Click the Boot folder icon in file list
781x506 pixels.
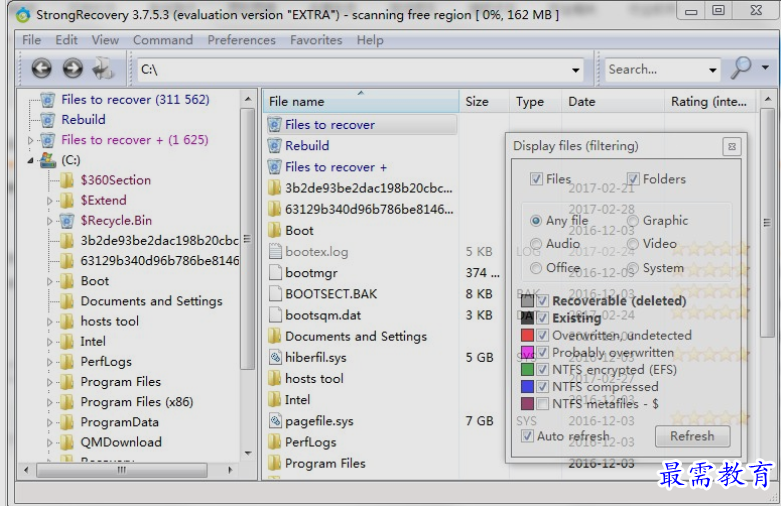pos(274,231)
